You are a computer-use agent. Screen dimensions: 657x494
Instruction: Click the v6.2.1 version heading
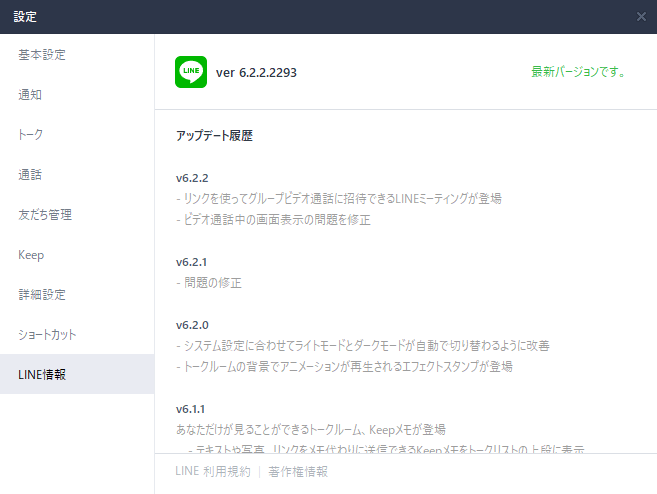point(191,262)
